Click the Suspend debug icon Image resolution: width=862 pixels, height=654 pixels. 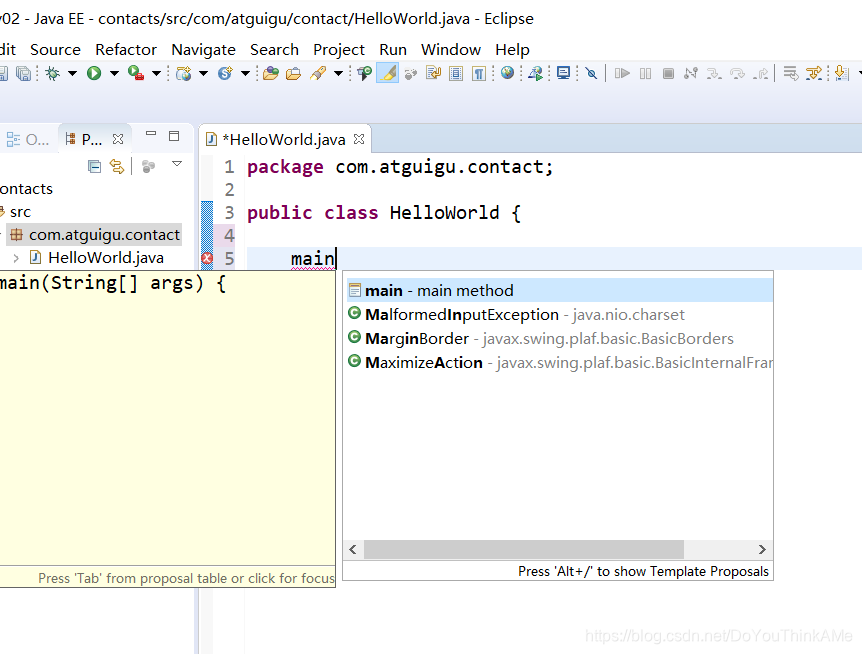[645, 73]
